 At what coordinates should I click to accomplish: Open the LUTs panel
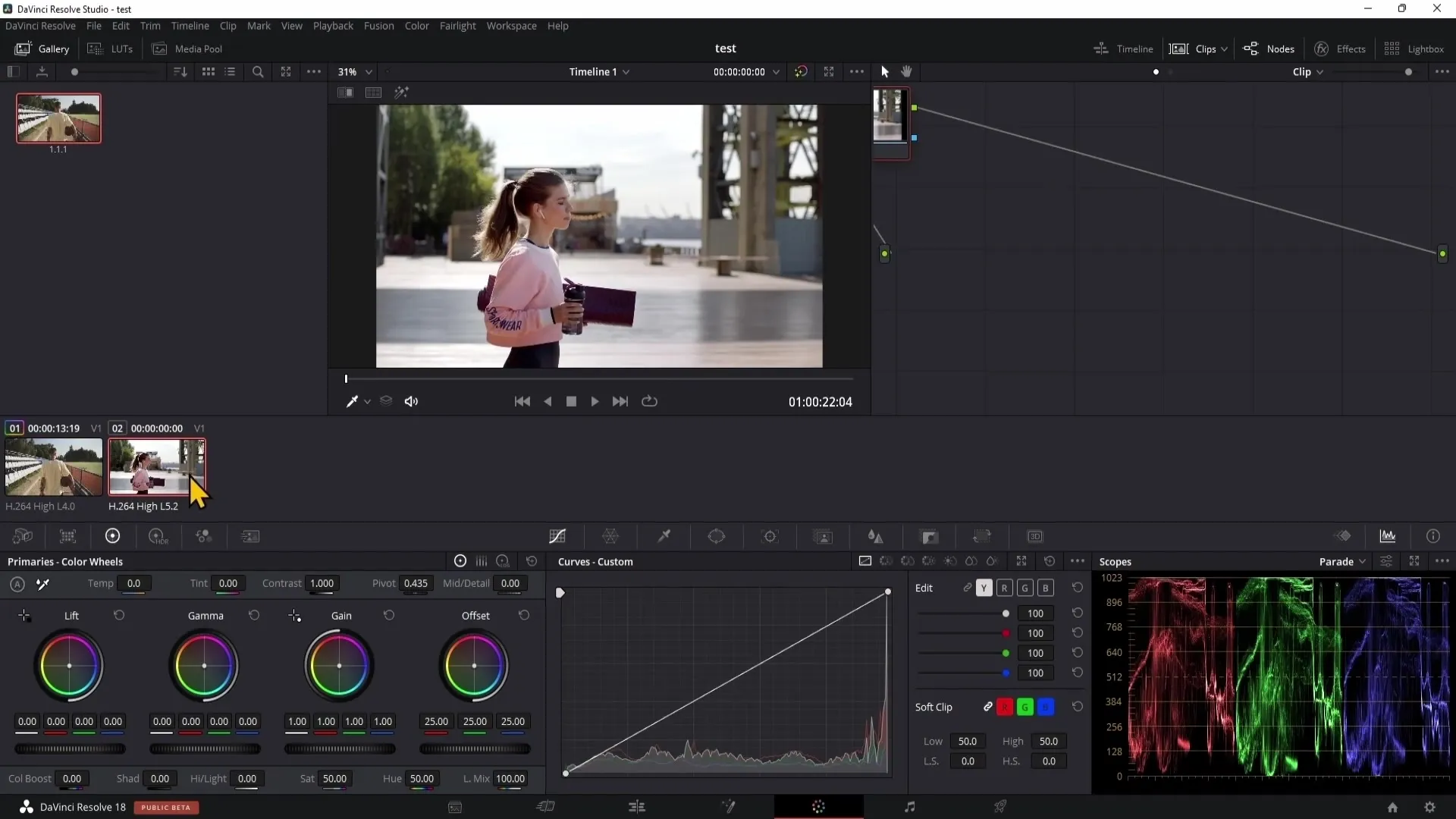click(x=110, y=49)
